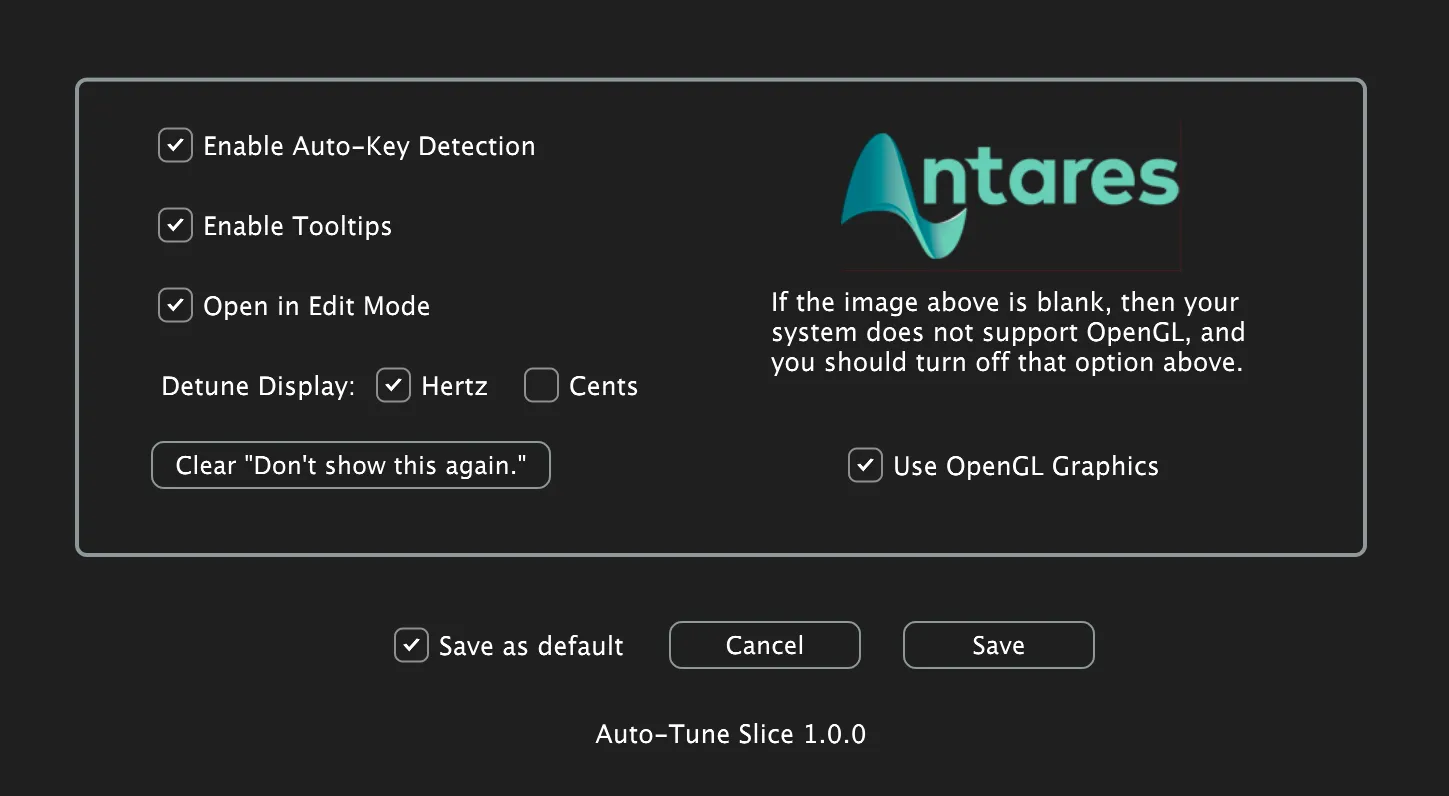
Task: Click the Save button
Action: [998, 645]
